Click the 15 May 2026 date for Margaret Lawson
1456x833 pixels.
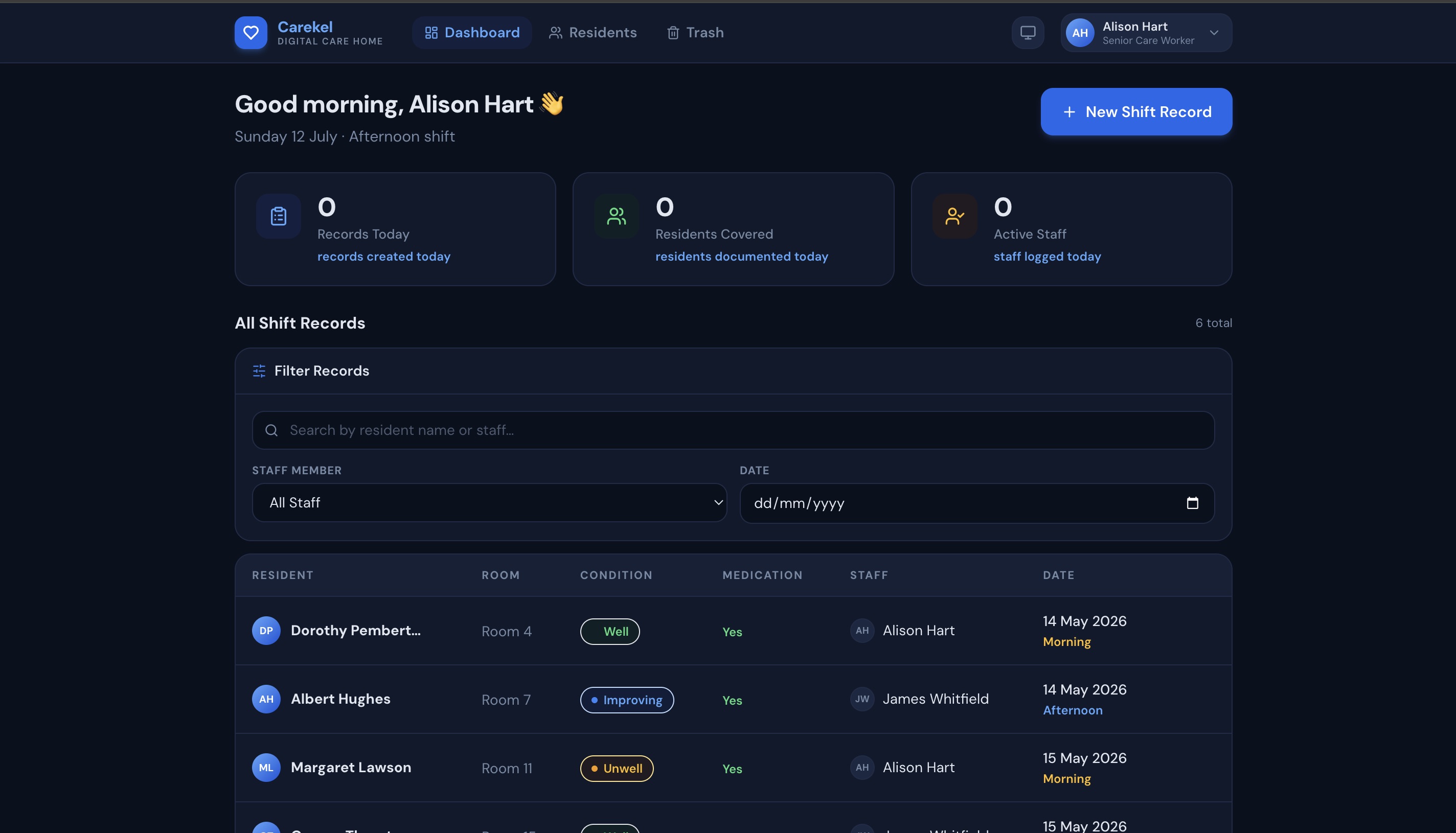pyautogui.click(x=1084, y=758)
